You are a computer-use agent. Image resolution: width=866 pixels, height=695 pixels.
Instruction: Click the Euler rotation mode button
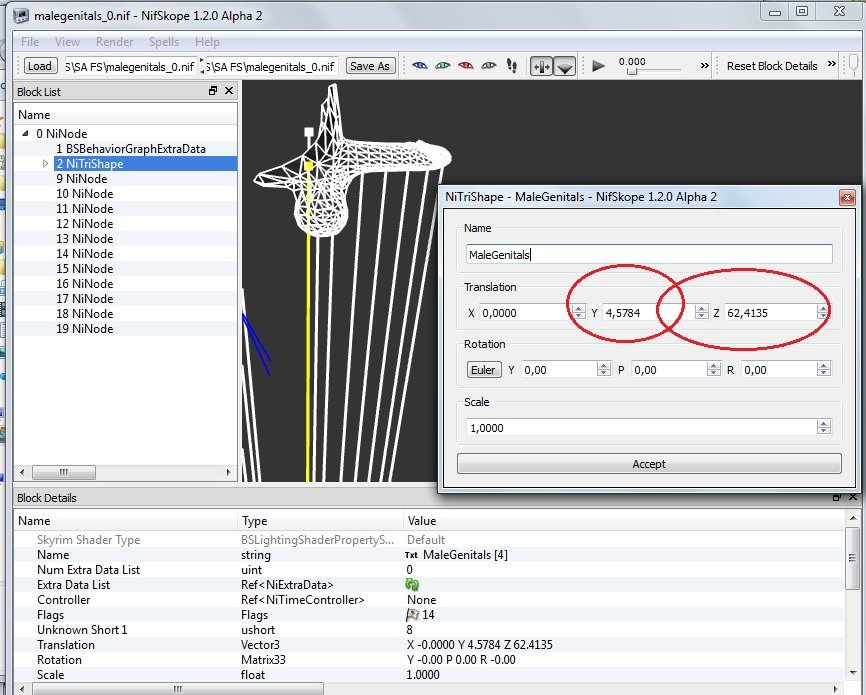point(484,370)
